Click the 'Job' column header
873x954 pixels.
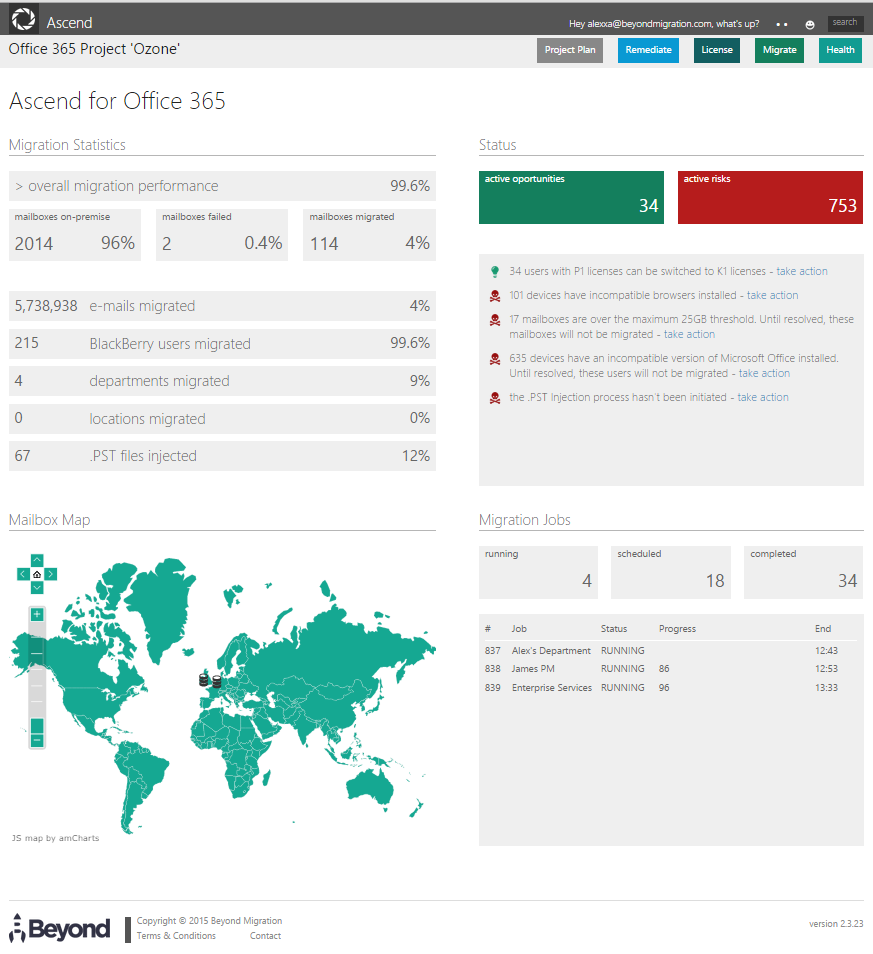519,628
